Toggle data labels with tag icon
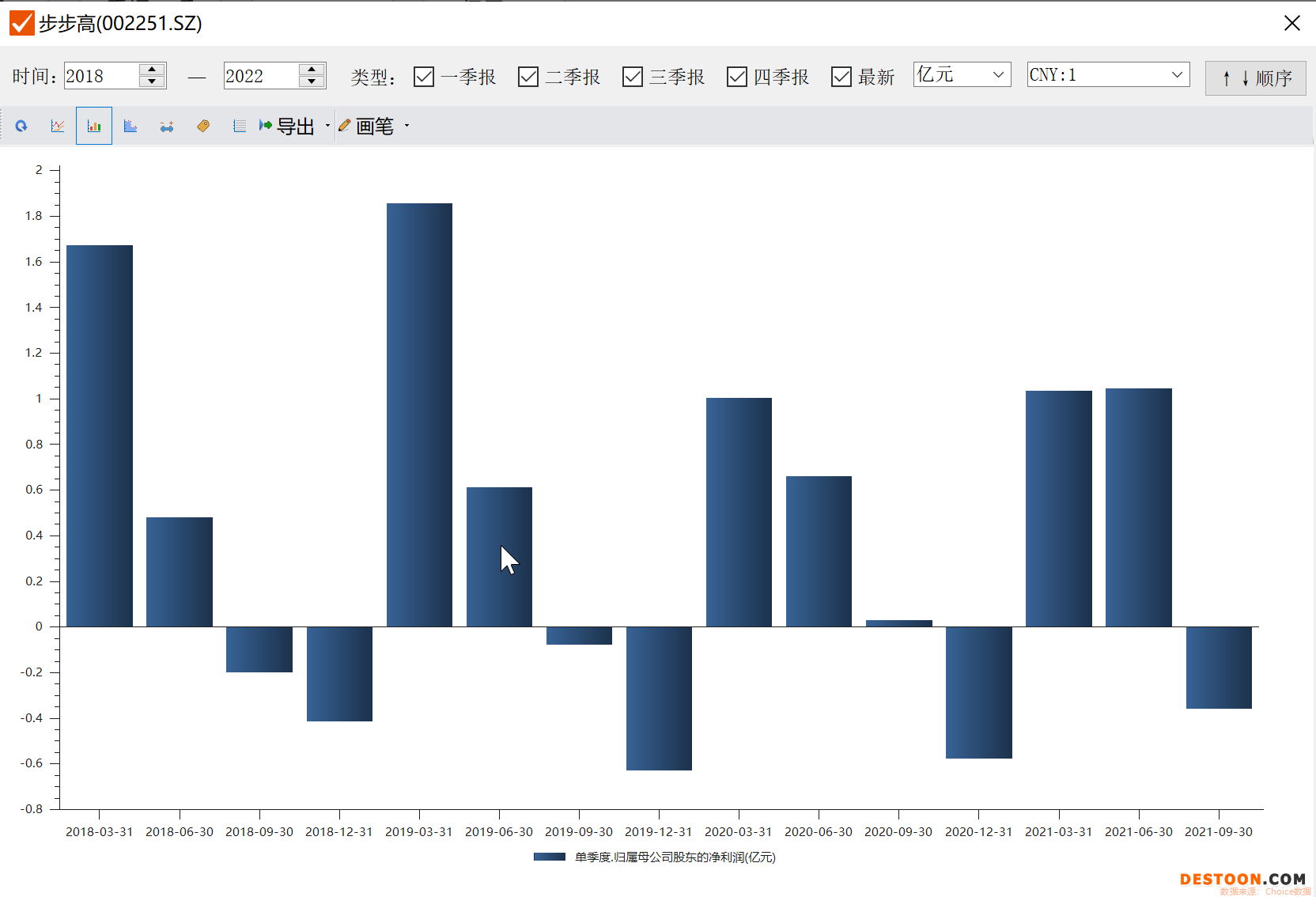Viewport: 1316px width, 897px height. point(203,126)
